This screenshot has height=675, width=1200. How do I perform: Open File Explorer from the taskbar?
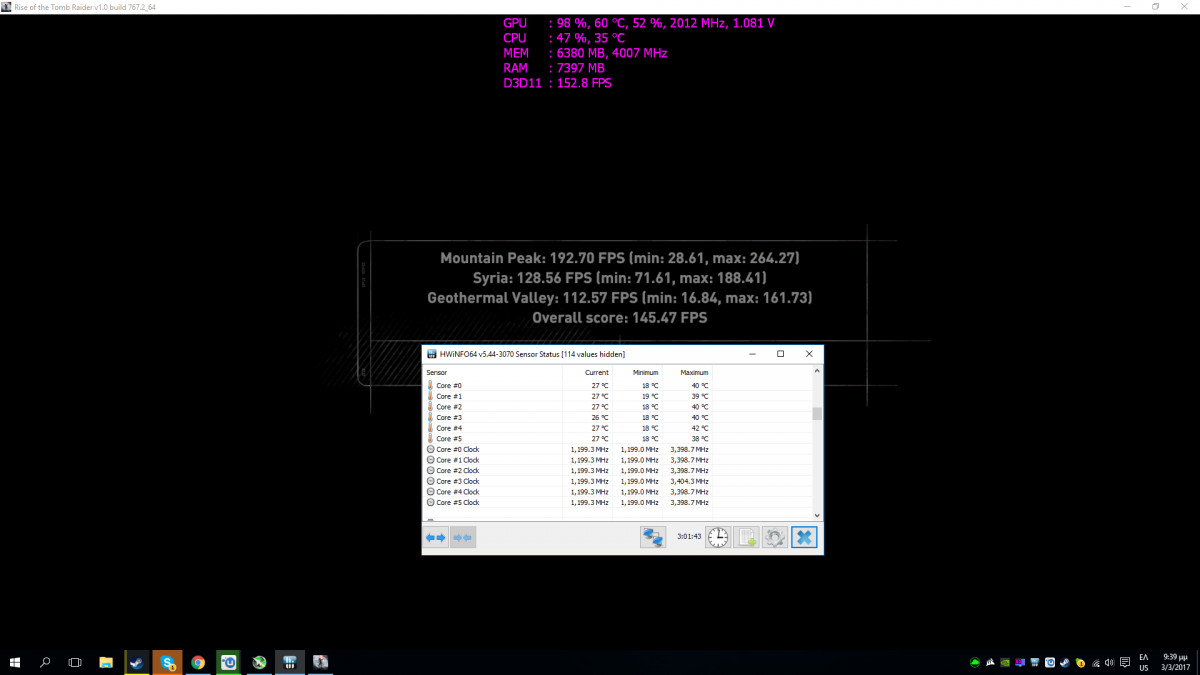[106, 662]
